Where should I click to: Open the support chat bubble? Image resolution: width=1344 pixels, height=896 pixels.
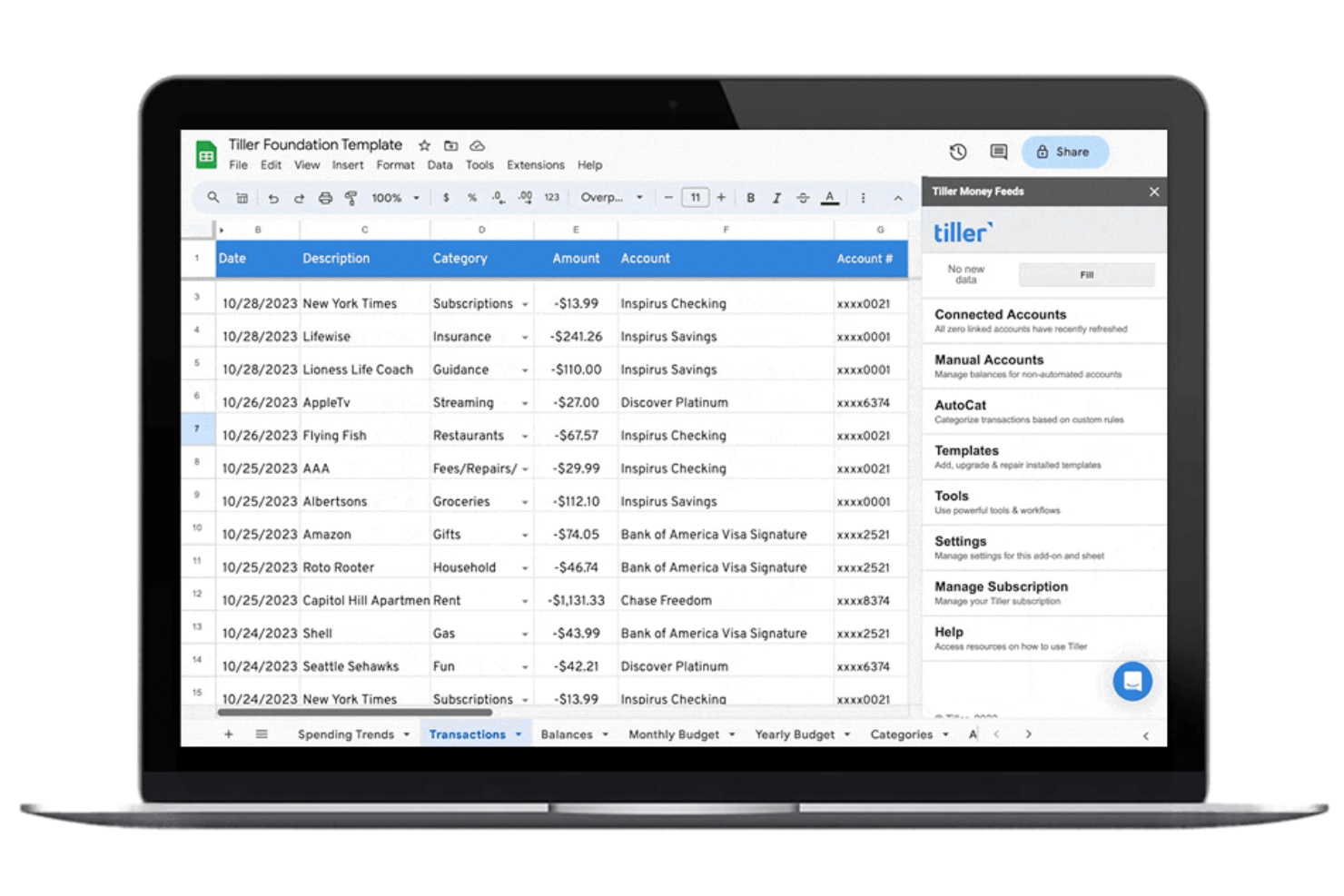coord(1132,681)
